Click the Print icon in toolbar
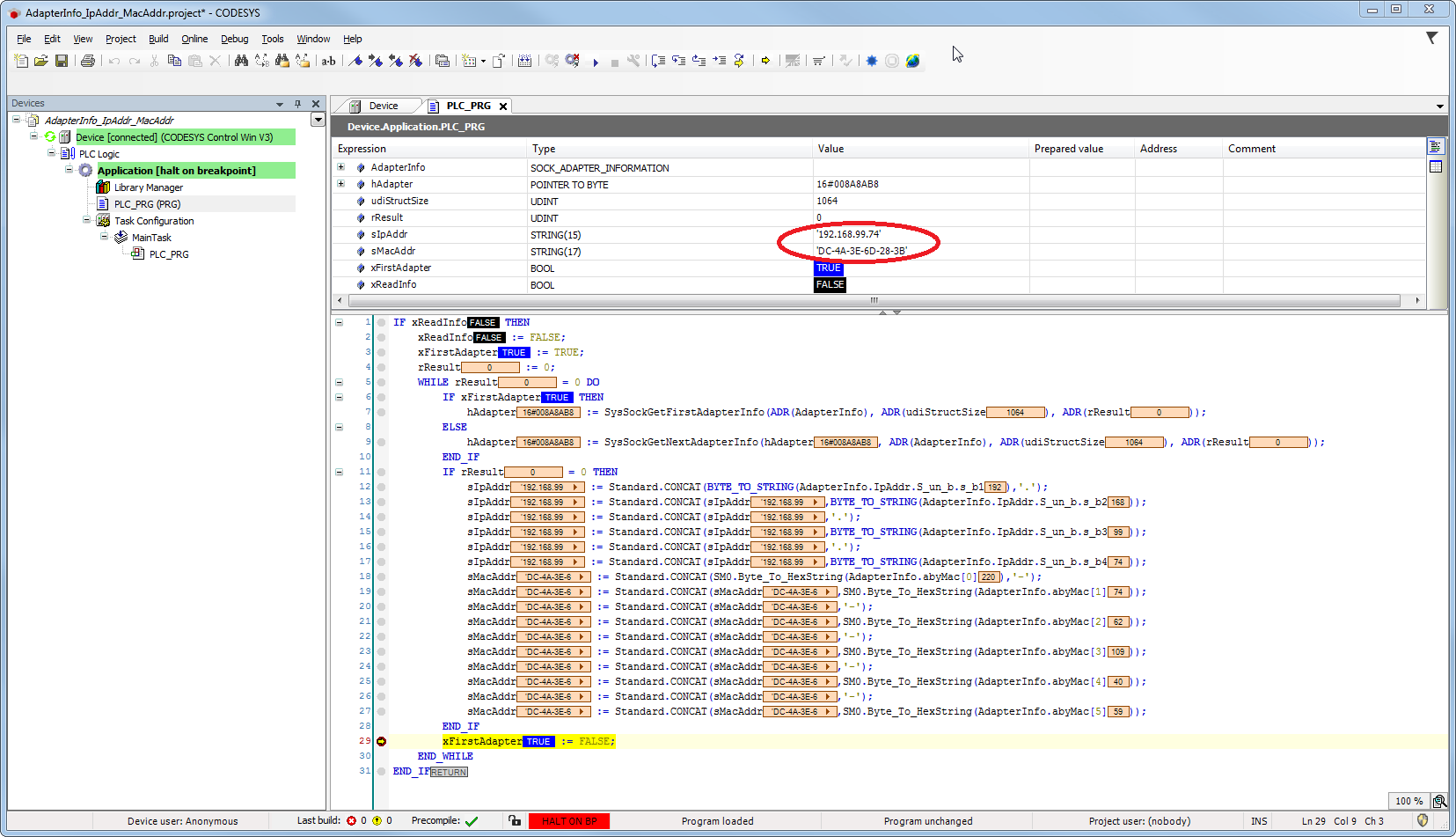This screenshot has width=1456, height=837. (x=88, y=61)
